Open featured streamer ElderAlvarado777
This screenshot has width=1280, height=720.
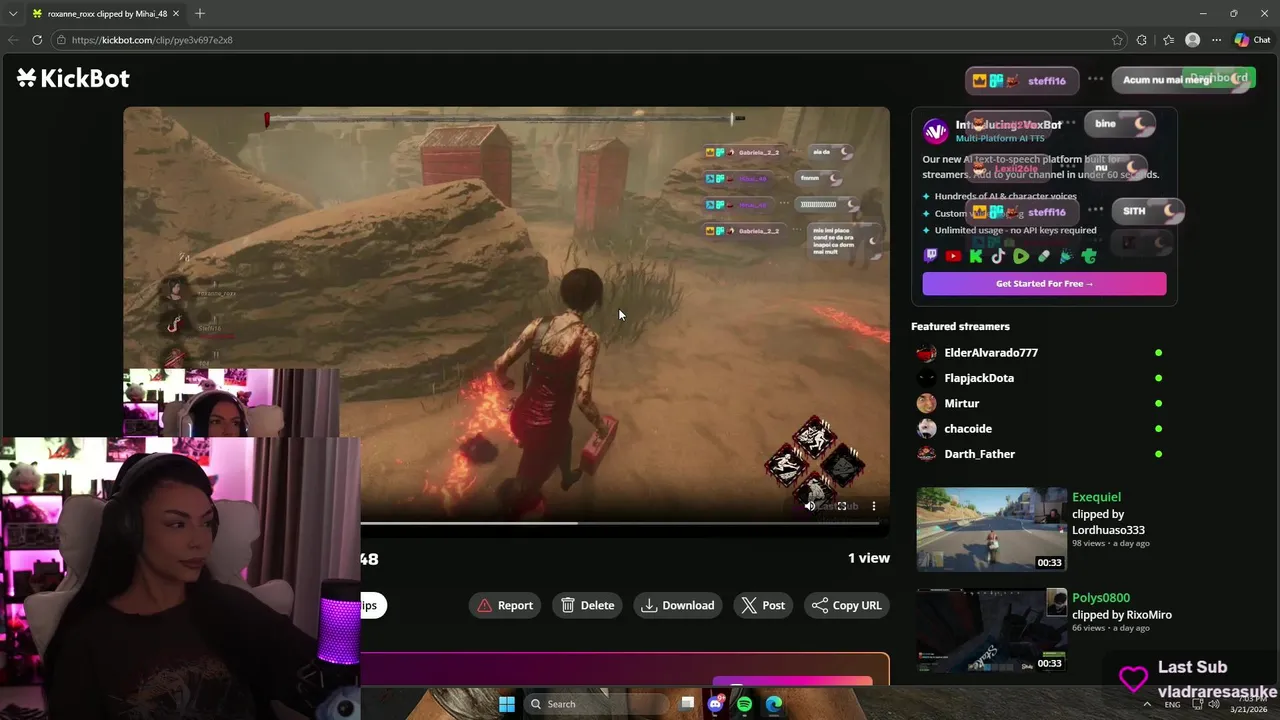(991, 353)
